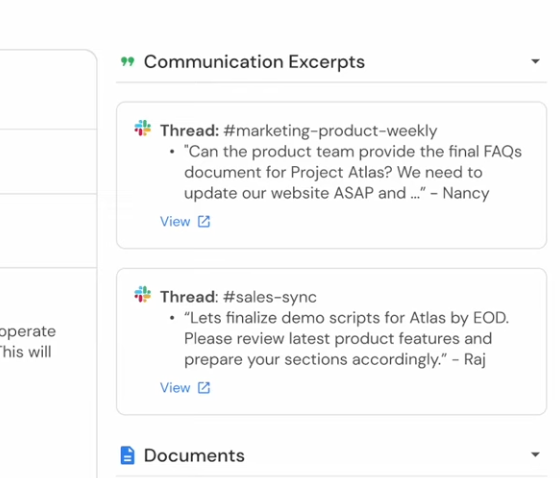Click Slack logo beside #sales-sync thread

142,294
